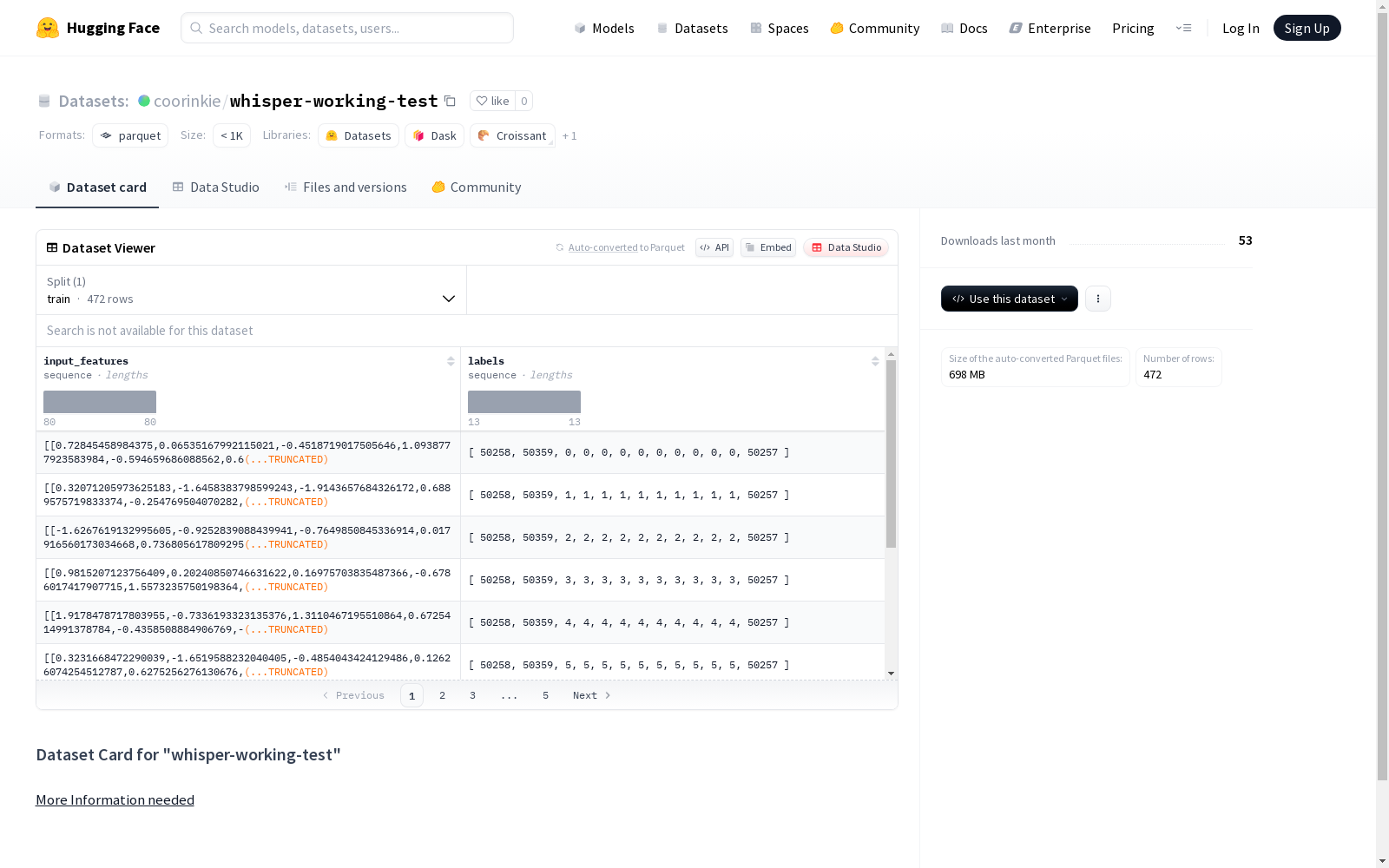Open the Enterprise page
Viewport: 1389px width, 868px height.
coord(1050,28)
